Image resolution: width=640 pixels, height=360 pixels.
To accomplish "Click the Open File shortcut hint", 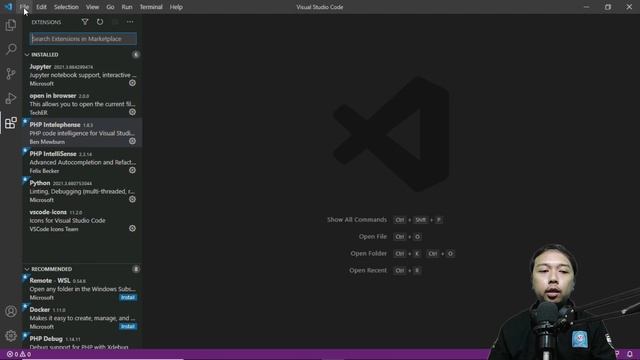I will [x=391, y=237].
